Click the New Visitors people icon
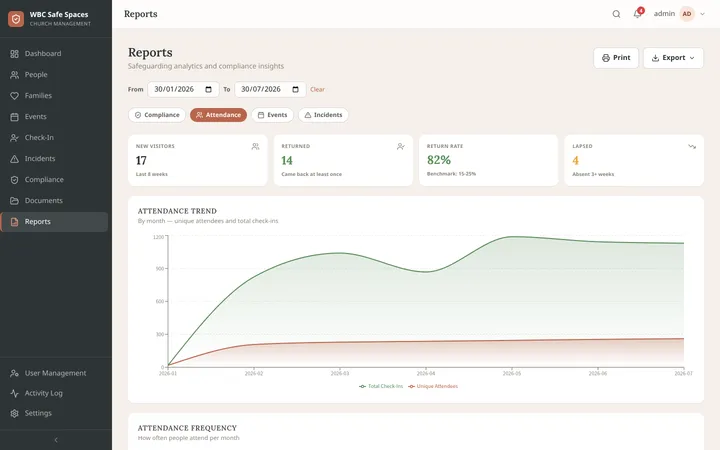The image size is (720, 450). 255,146
